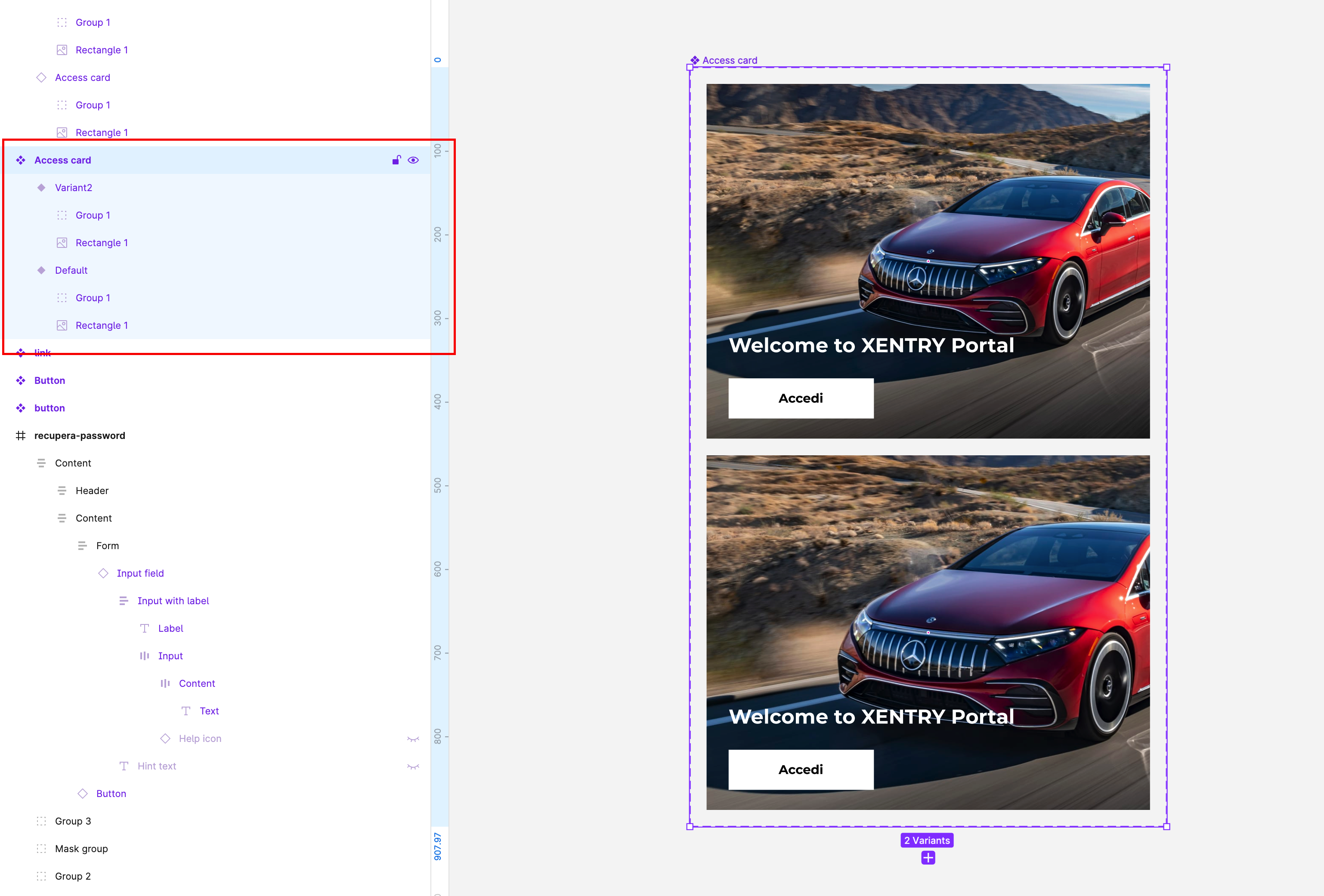Screen dimensions: 1324x896
Task: Click the component-set icon beside selected Access card
Action: [x=21, y=160]
